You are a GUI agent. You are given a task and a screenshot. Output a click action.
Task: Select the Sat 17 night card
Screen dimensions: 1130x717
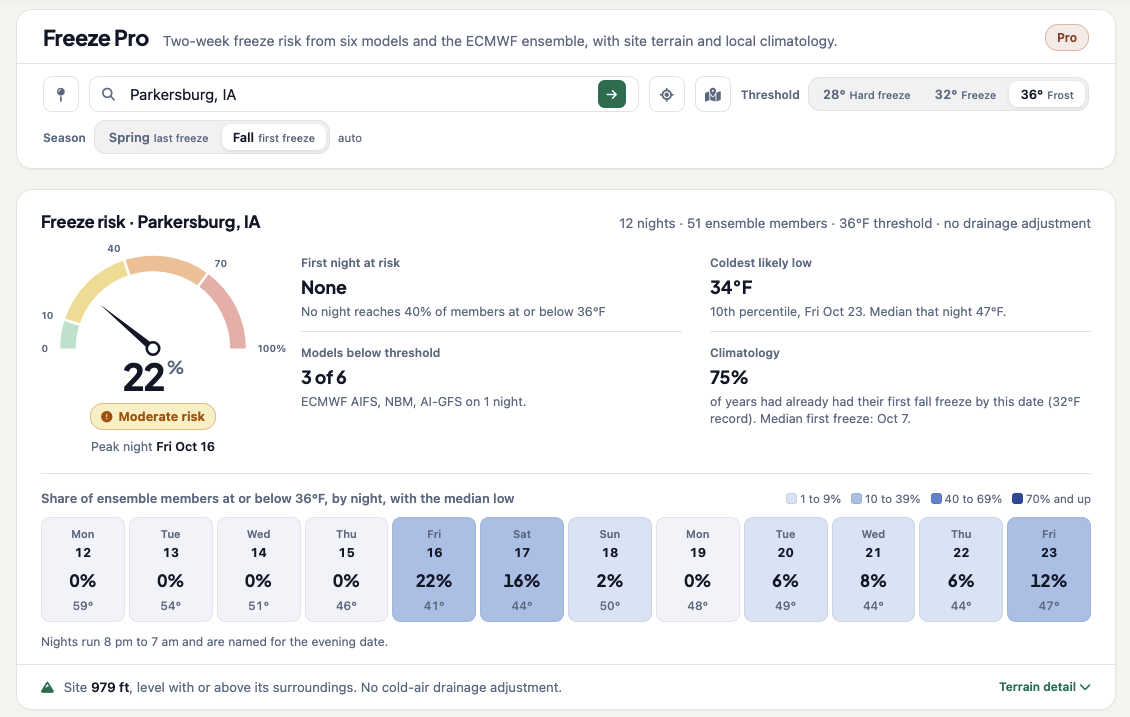coord(522,569)
